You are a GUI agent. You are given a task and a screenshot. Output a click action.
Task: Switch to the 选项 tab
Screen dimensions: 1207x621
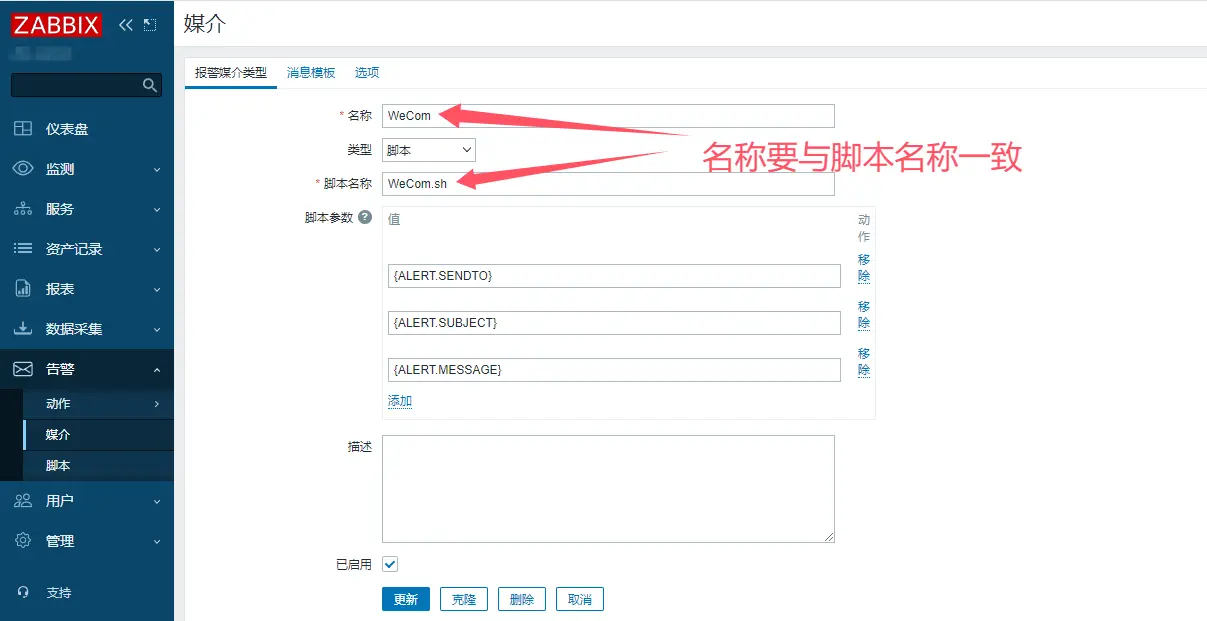pos(367,73)
